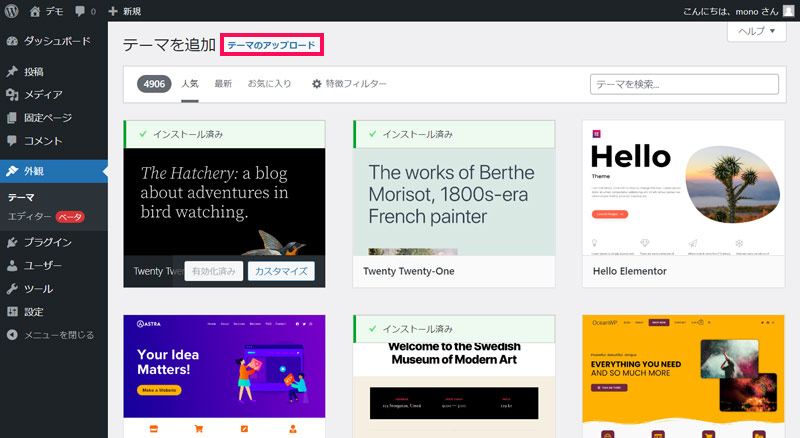Go to 投稿 in the sidebar
The image size is (800, 438).
pos(34,71)
